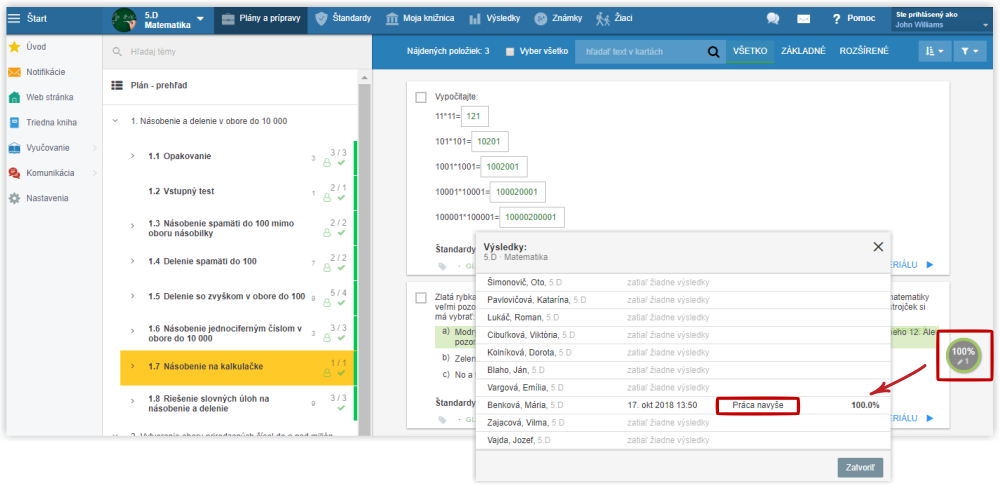Open the logged-in user John Williams dropdown
This screenshot has height=485, width=1000.
coord(941,20)
